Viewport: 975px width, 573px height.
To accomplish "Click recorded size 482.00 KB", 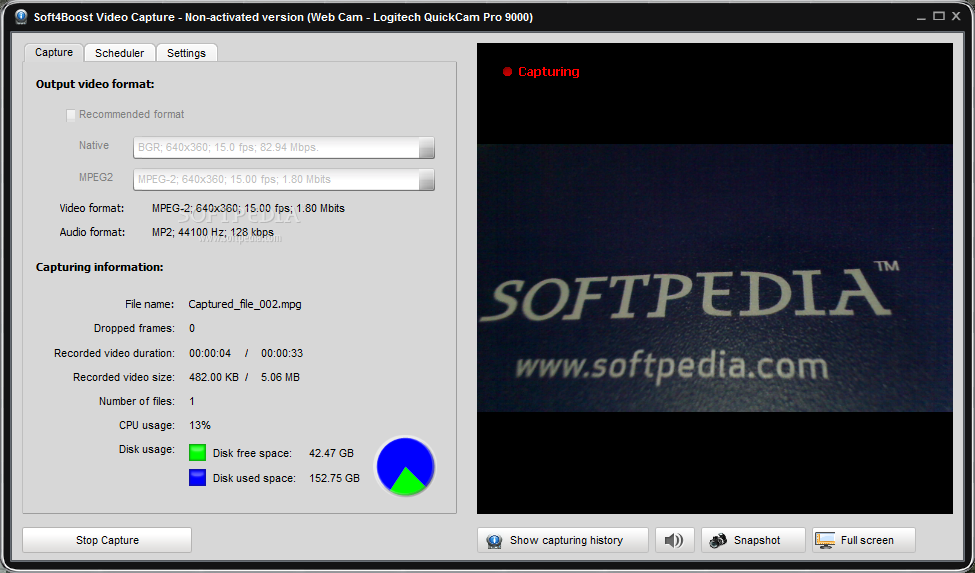I will [214, 377].
